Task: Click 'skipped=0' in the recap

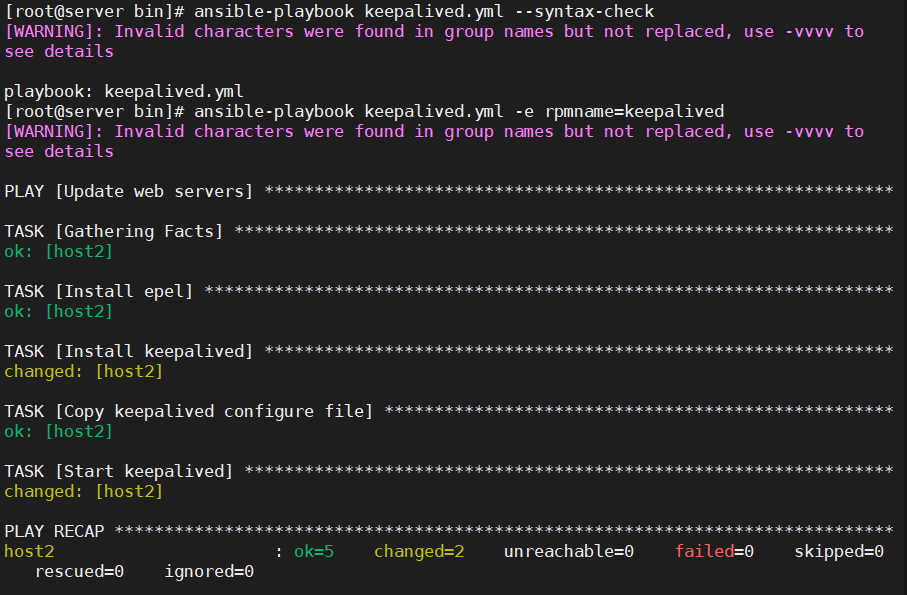Action: 839,552
